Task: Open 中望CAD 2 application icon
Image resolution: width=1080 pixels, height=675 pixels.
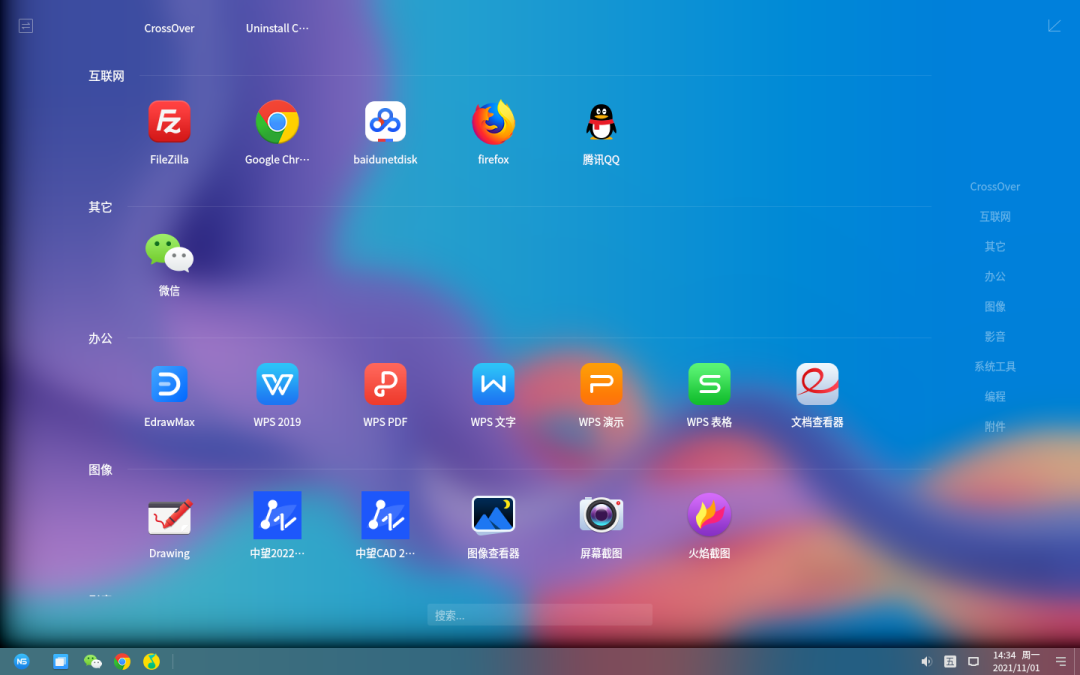Action: click(x=385, y=515)
